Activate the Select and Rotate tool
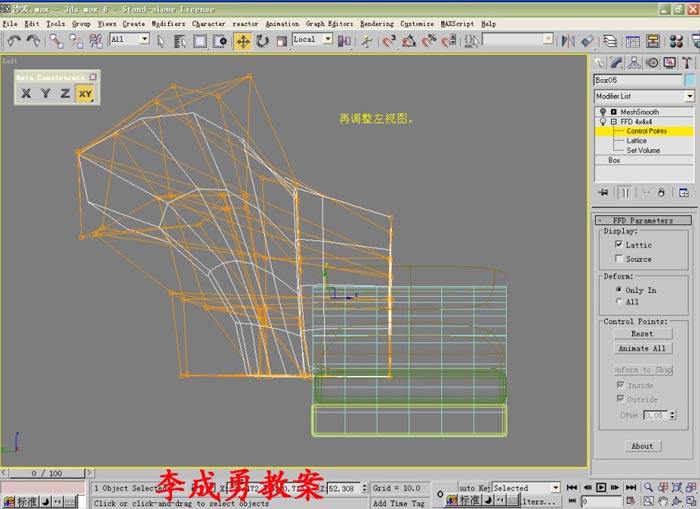This screenshot has height=509, width=700. 262,42
